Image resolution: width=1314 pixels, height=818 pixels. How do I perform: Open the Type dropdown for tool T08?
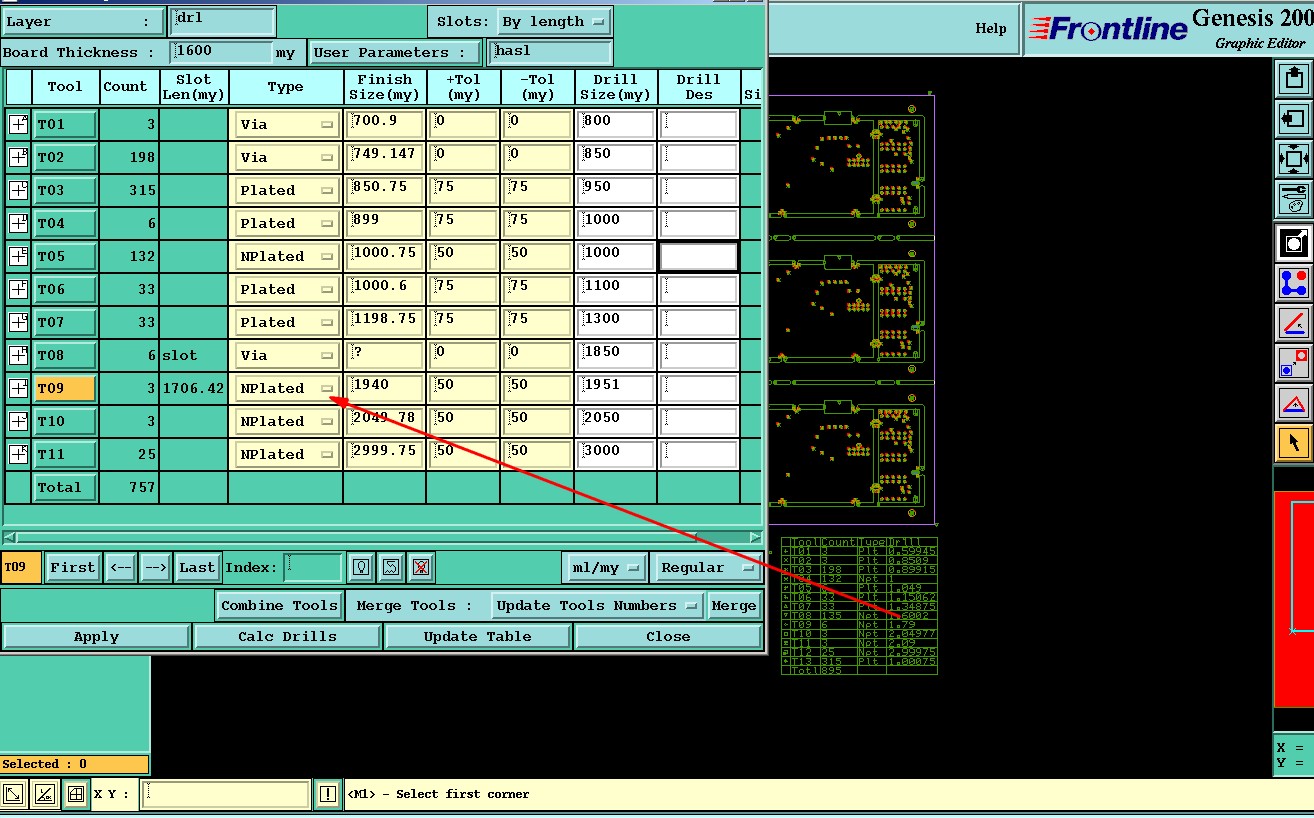(x=287, y=355)
